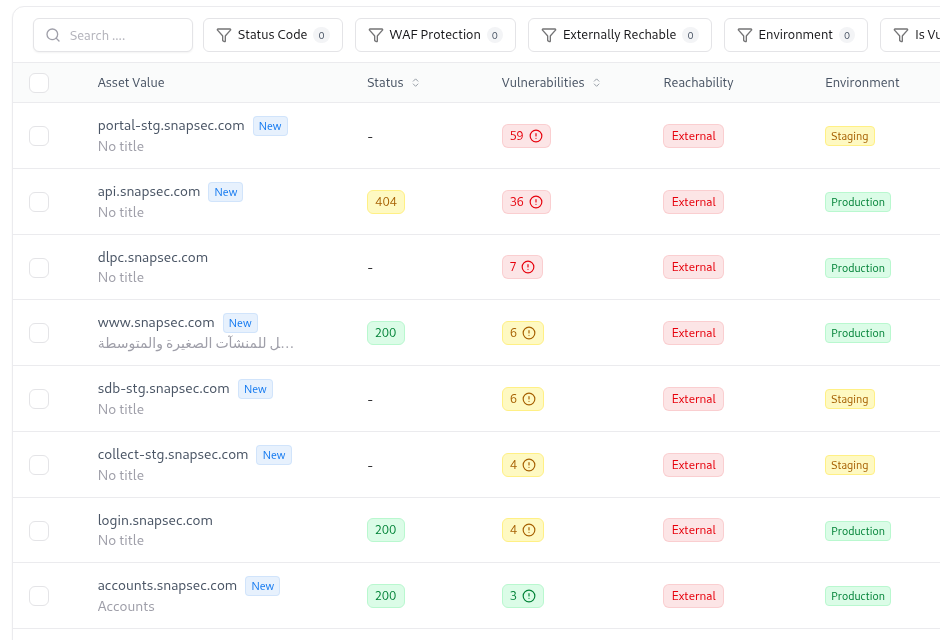Open the api.snapsec.com asset
Image resolution: width=940 pixels, height=640 pixels.
pyautogui.click(x=149, y=192)
